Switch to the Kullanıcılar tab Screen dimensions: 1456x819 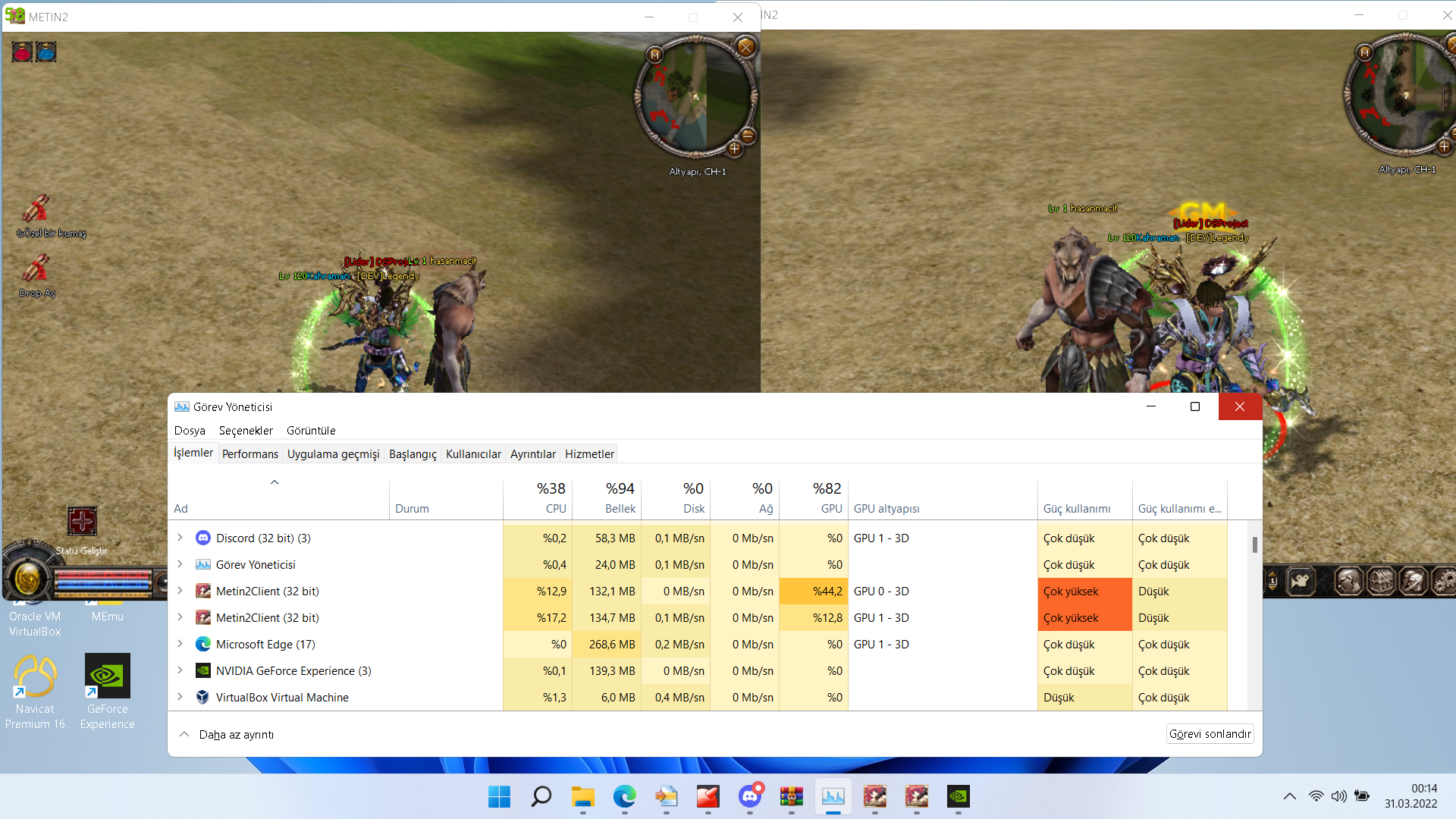click(x=473, y=453)
